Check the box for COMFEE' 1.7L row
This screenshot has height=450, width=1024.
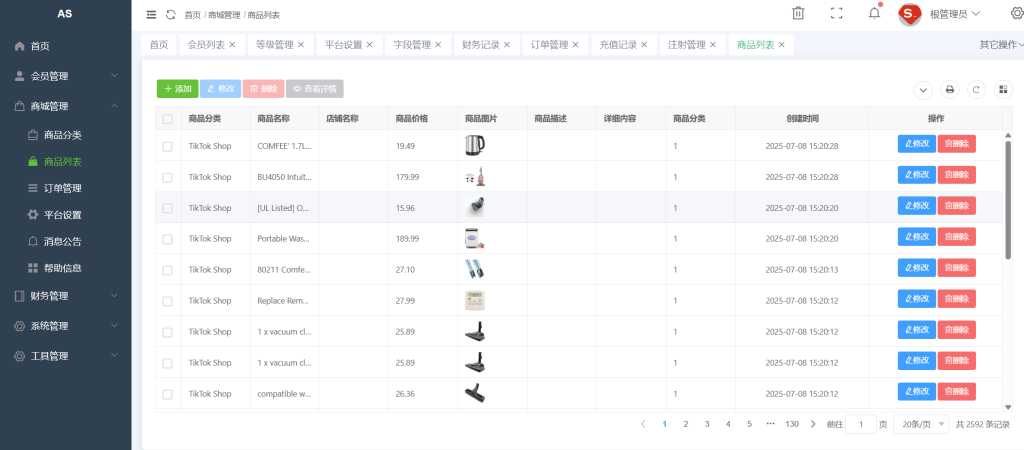pyautogui.click(x=167, y=146)
